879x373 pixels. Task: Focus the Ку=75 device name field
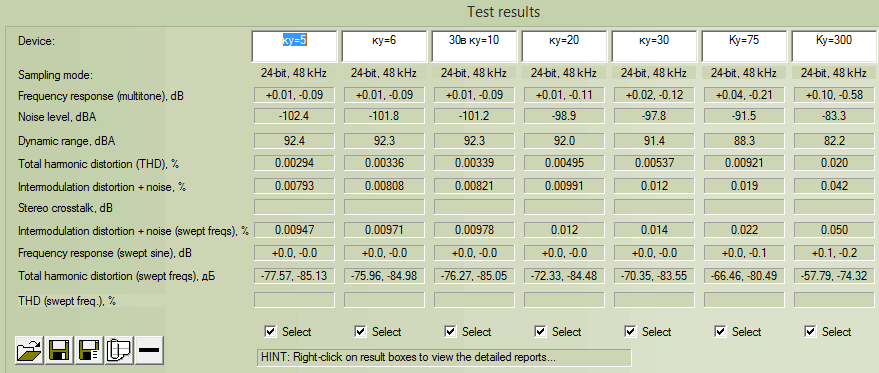(744, 46)
